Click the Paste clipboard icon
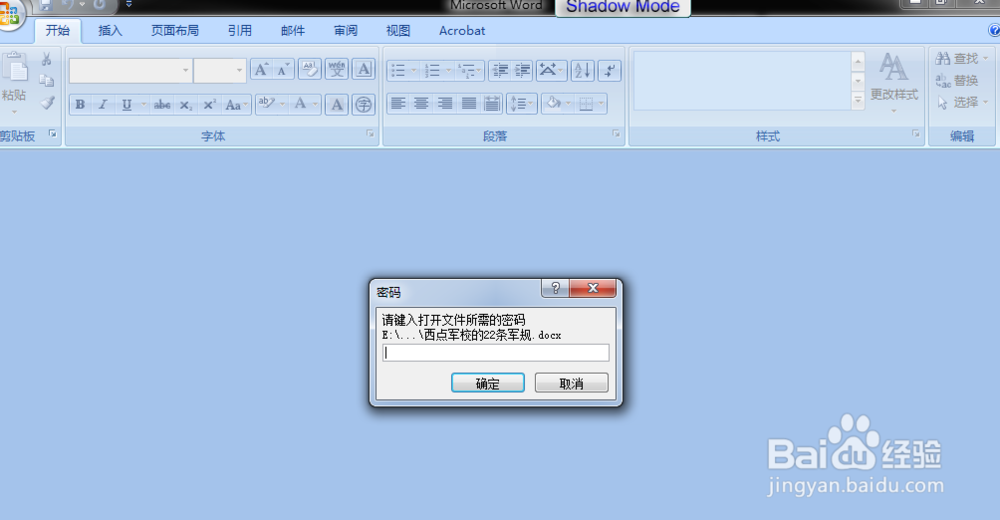 click(x=14, y=67)
